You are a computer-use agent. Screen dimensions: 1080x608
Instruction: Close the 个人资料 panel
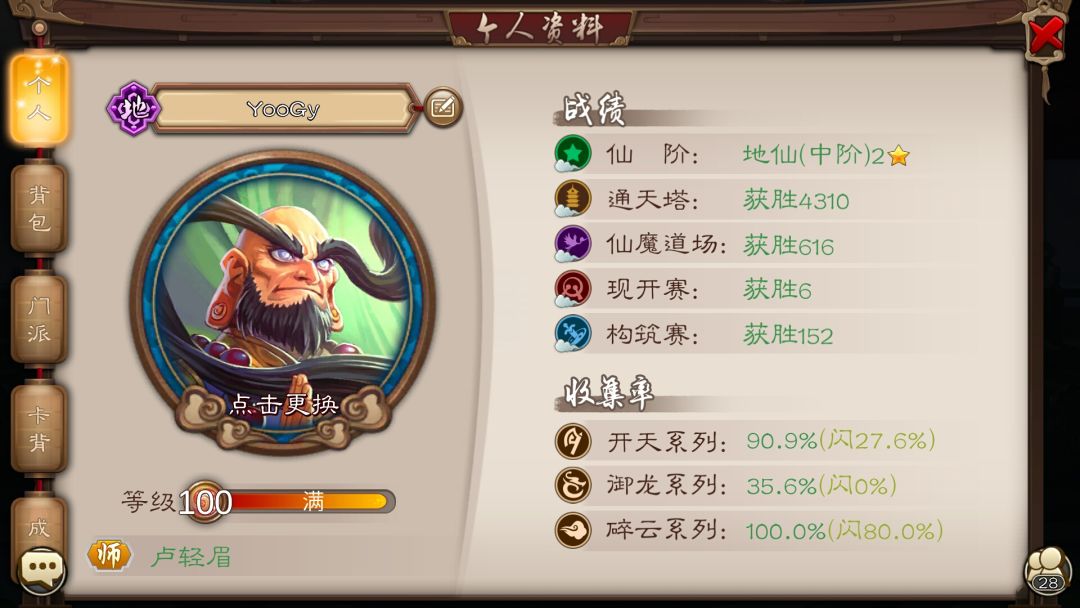(x=1046, y=33)
